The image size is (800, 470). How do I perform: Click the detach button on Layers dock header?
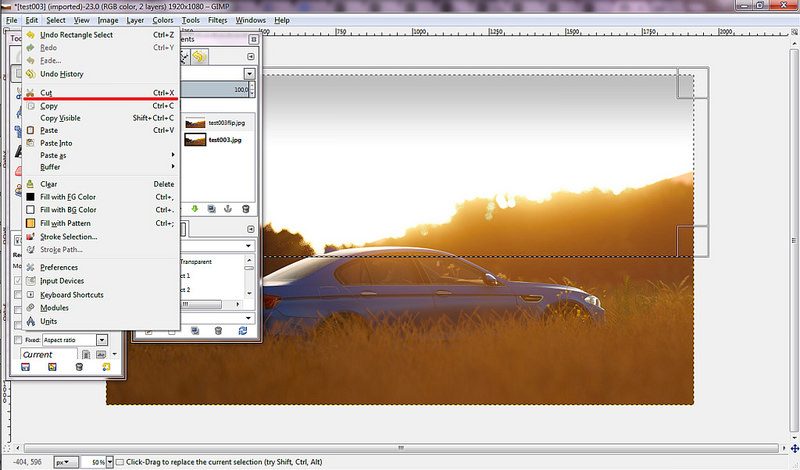tap(254, 39)
